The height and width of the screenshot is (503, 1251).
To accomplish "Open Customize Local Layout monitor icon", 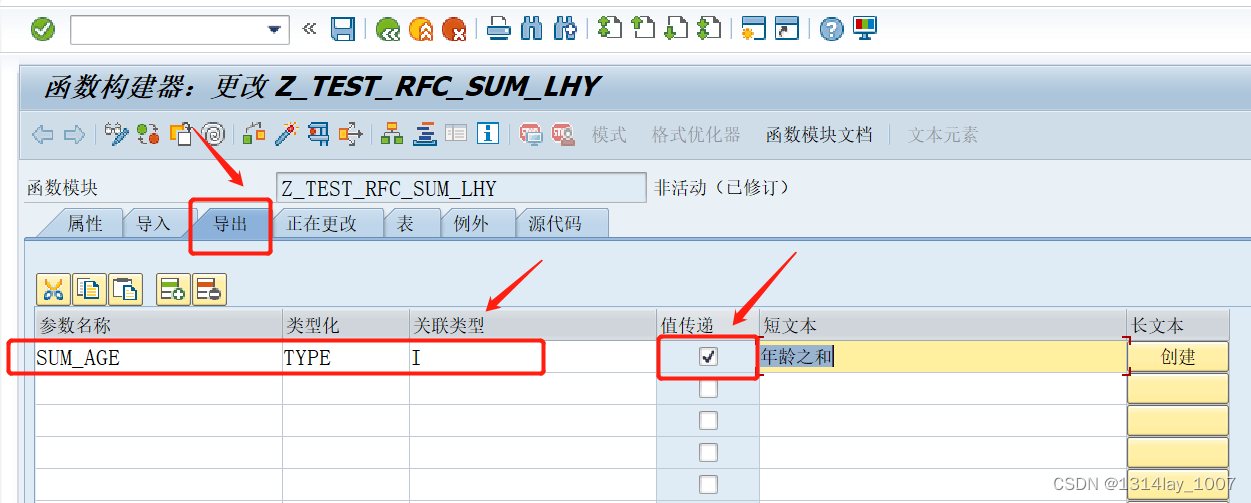I will (865, 29).
